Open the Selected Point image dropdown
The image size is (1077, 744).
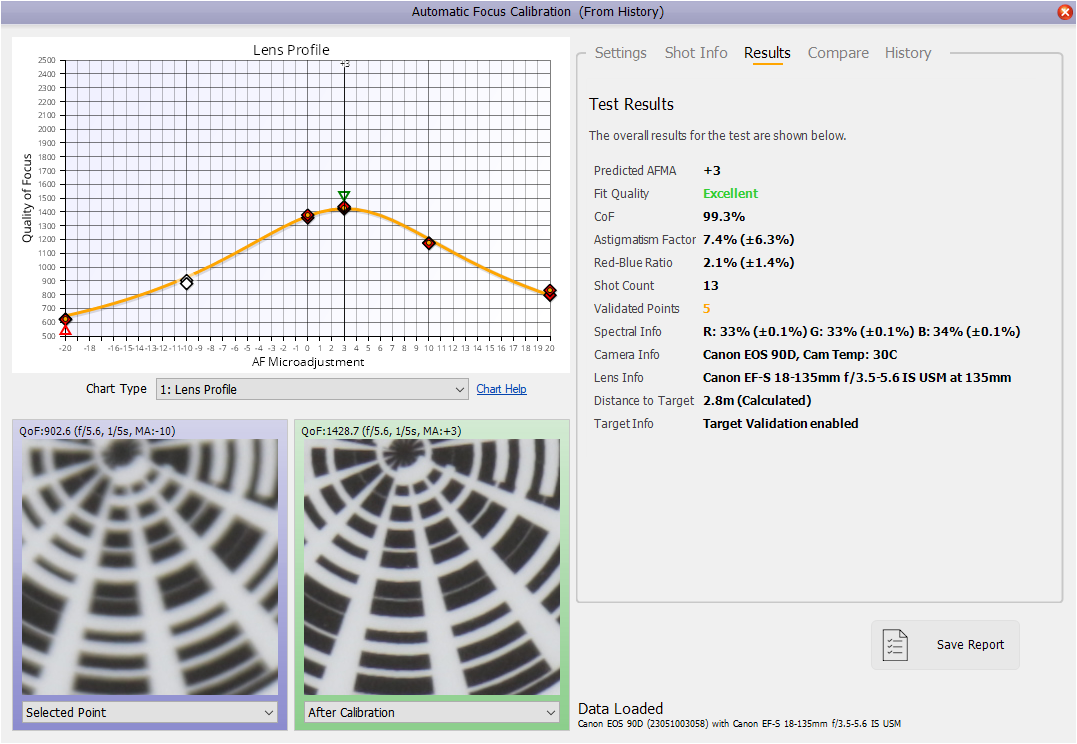click(x=150, y=712)
